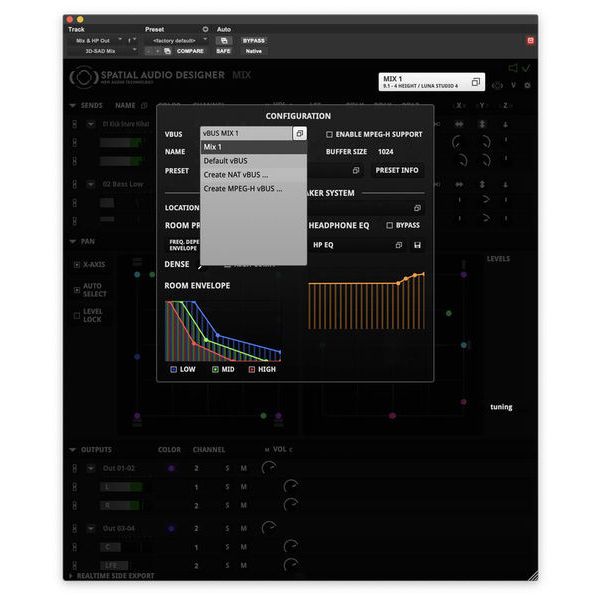The image size is (600, 600).
Task: Toggle the HIGH envelope checkbox
Action: [x=252, y=369]
